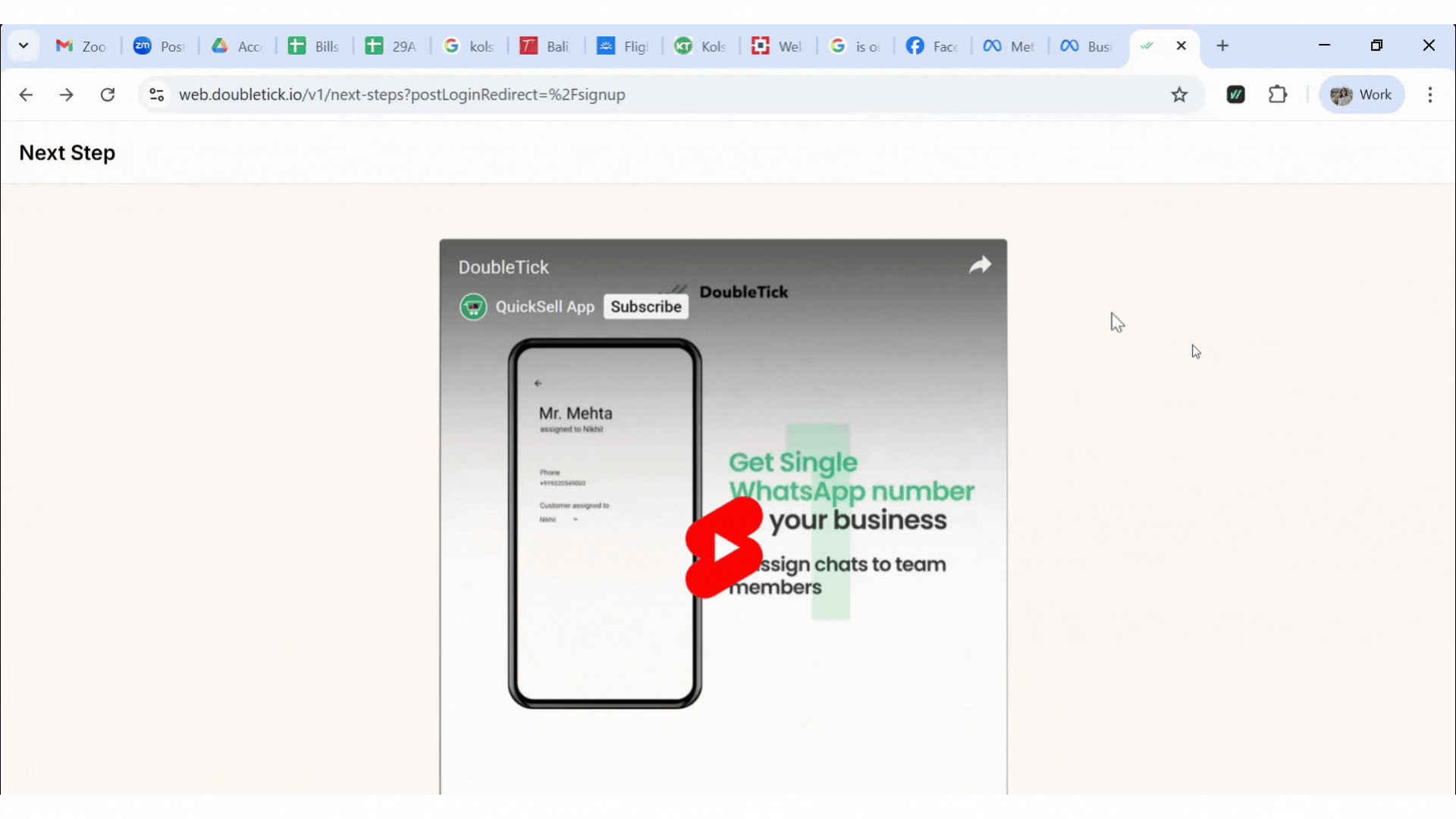View site information icon in address bar
The width and height of the screenshot is (1456, 819).
pyautogui.click(x=157, y=95)
